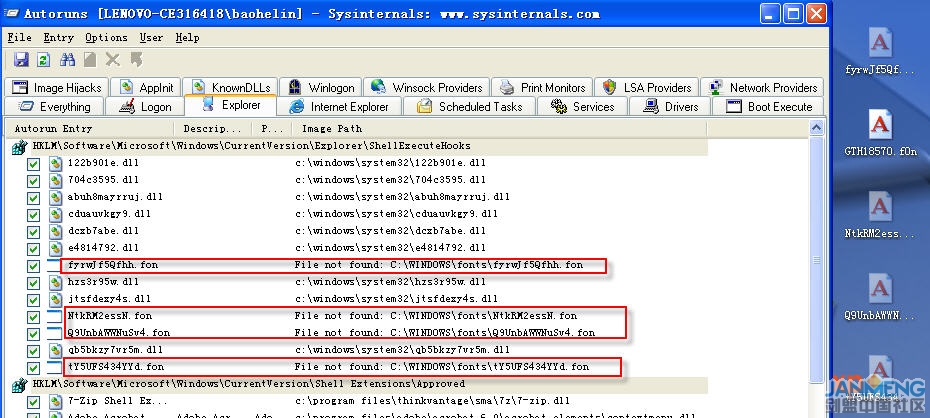The height and width of the screenshot is (418, 930).
Task: Switch to the Services tab
Action: coord(582,107)
